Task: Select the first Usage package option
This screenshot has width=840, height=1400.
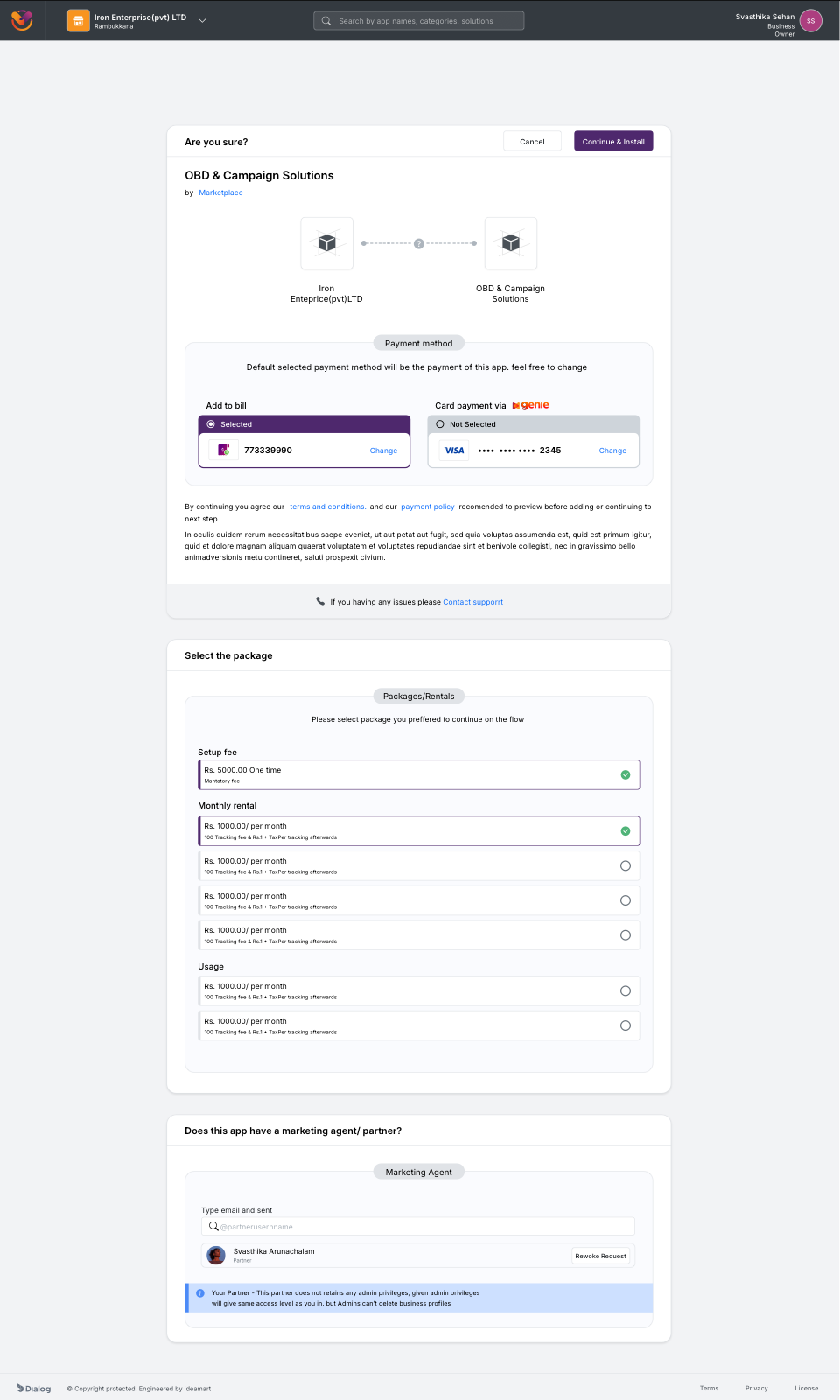Action: [x=626, y=990]
